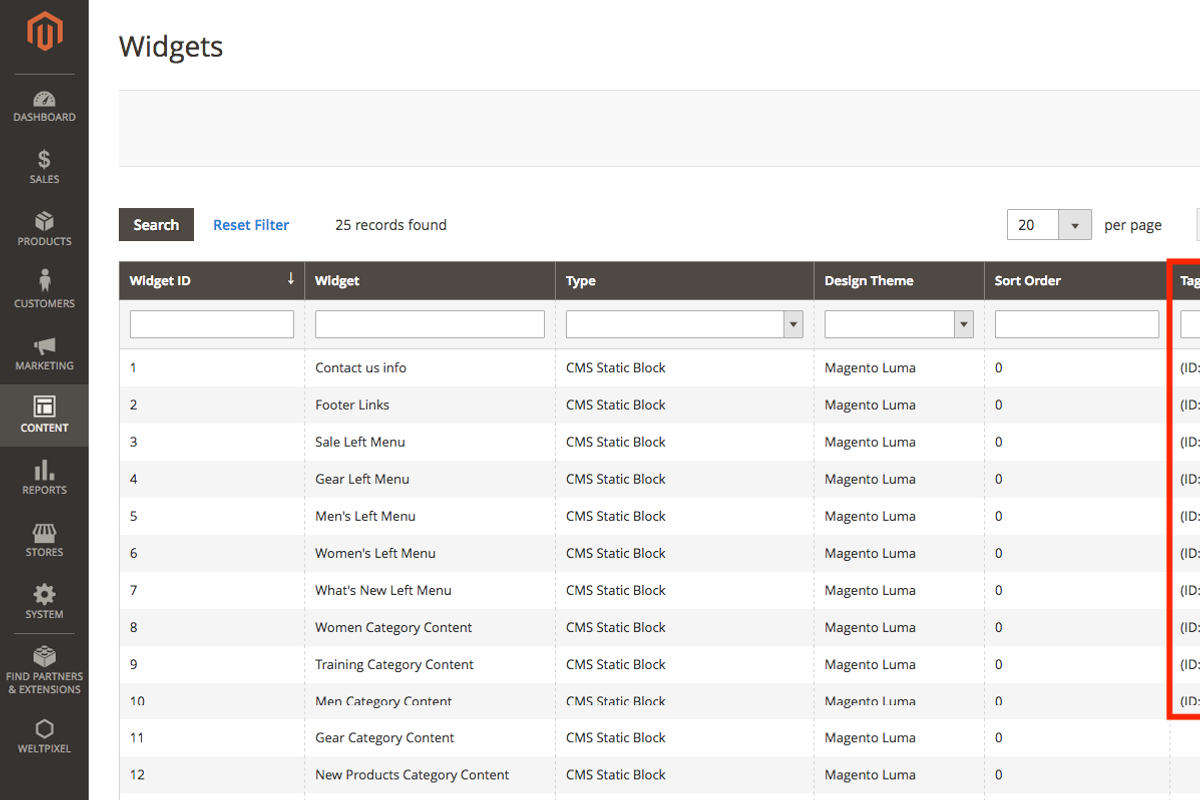Image resolution: width=1200 pixels, height=800 pixels.
Task: Click the Search button
Action: click(x=156, y=225)
